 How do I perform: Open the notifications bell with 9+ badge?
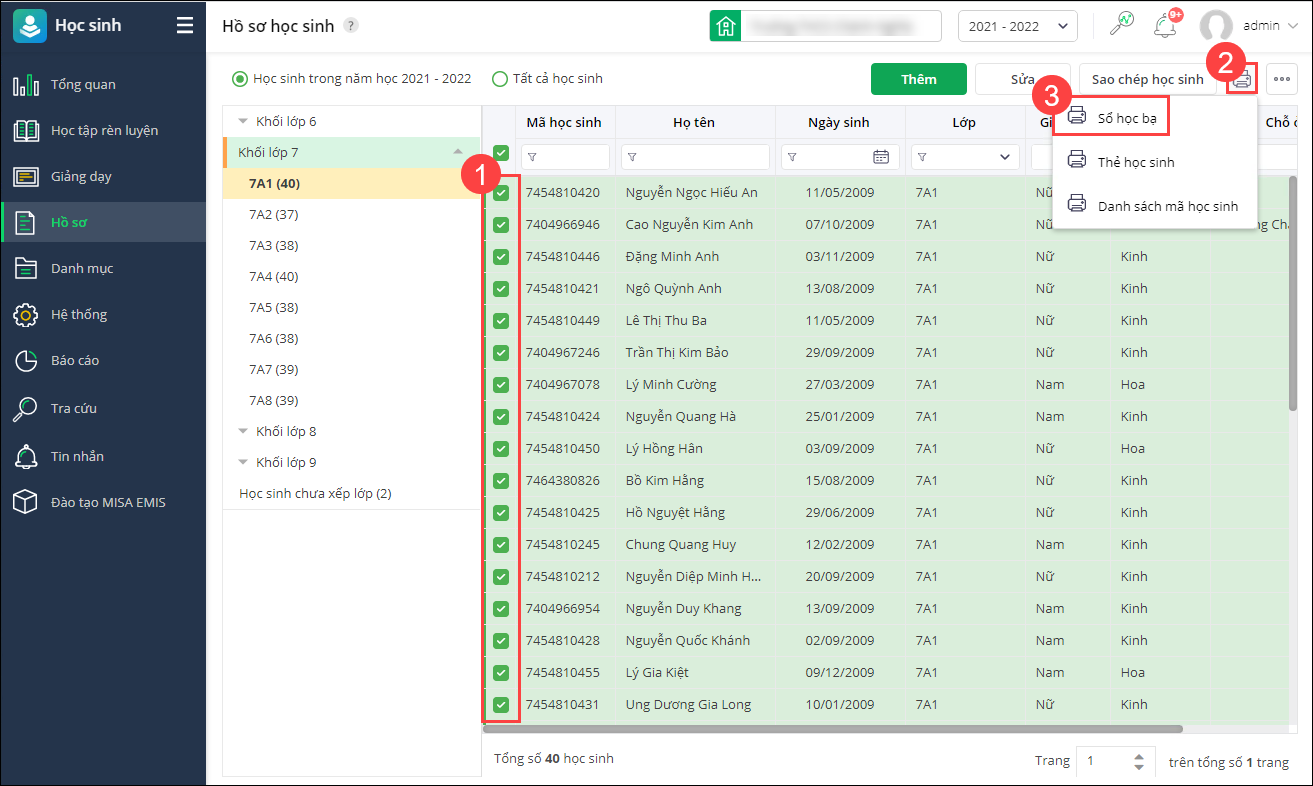[x=1165, y=26]
